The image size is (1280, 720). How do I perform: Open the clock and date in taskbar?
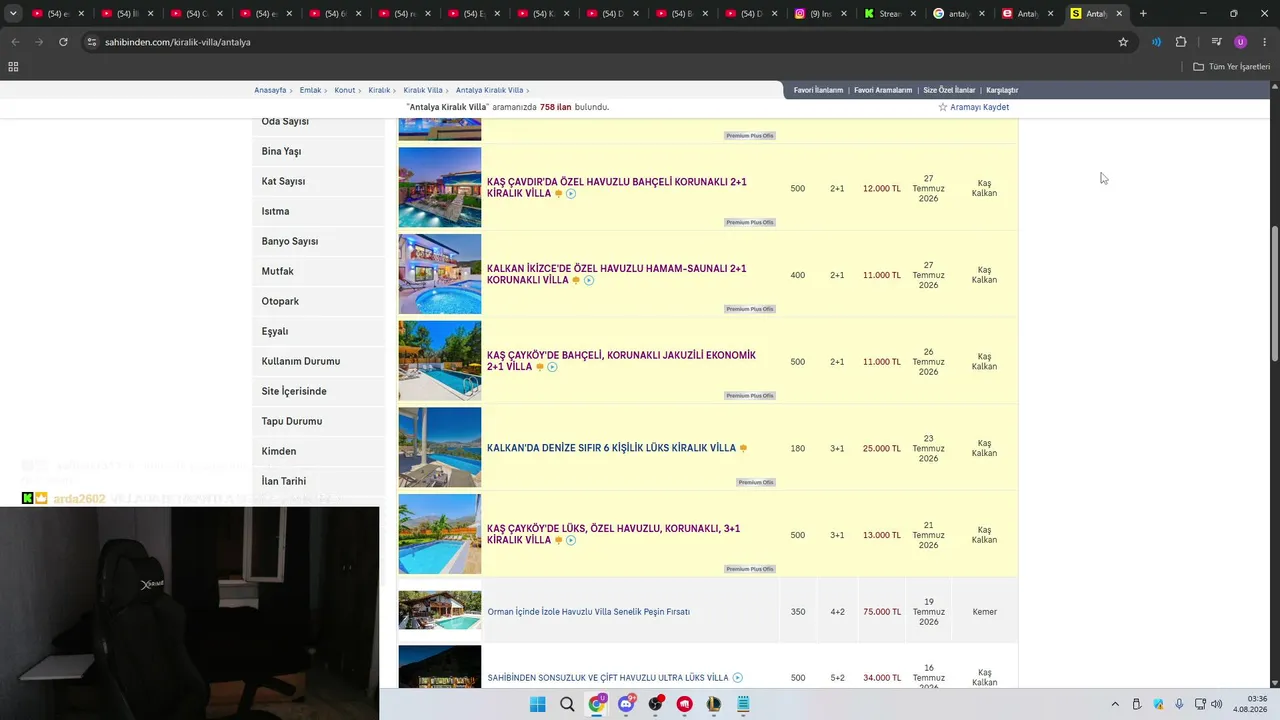click(1250, 704)
